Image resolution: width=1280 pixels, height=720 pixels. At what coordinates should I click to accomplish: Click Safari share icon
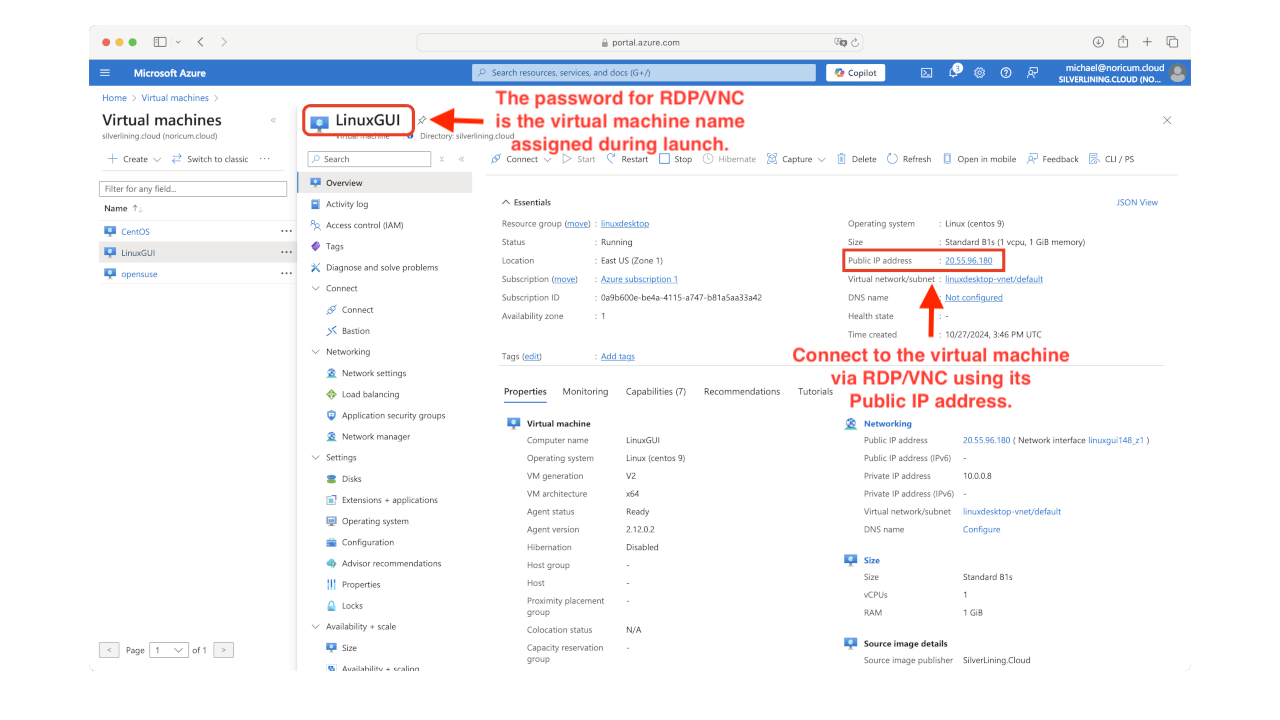coord(1123,42)
